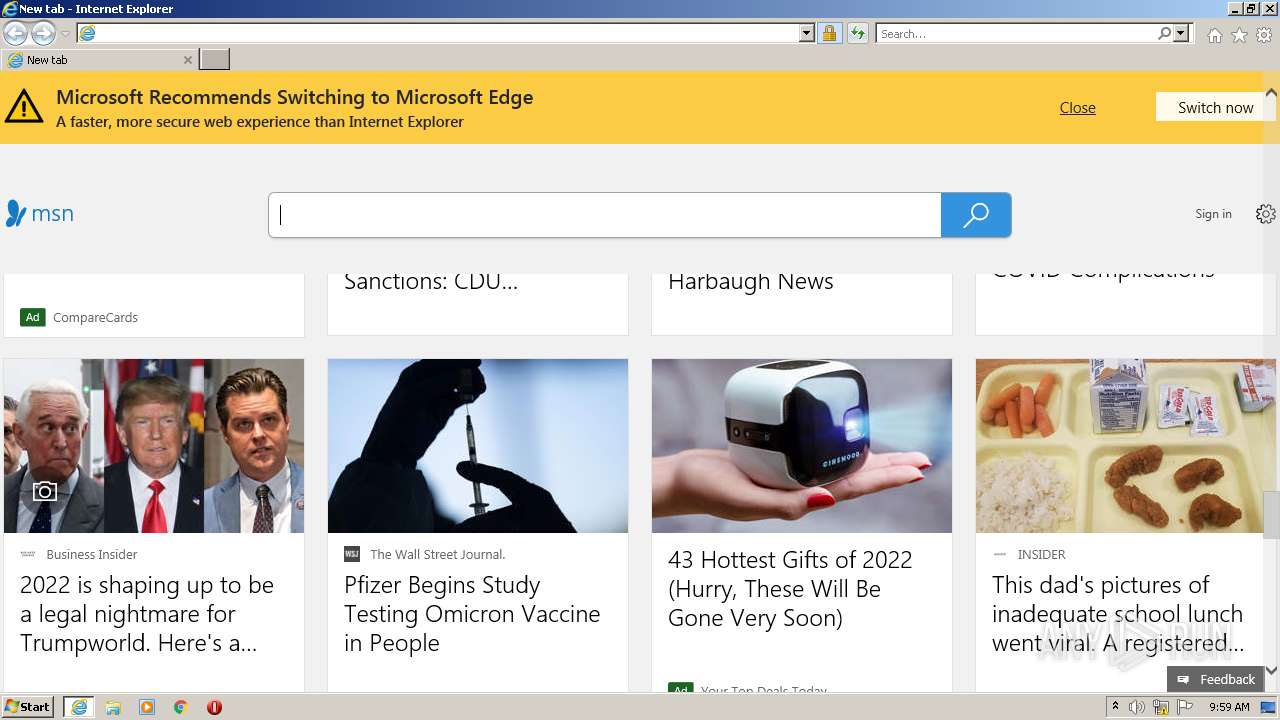The width and height of the screenshot is (1280, 720).
Task: Open the msn logo homepage link
Action: (40, 213)
